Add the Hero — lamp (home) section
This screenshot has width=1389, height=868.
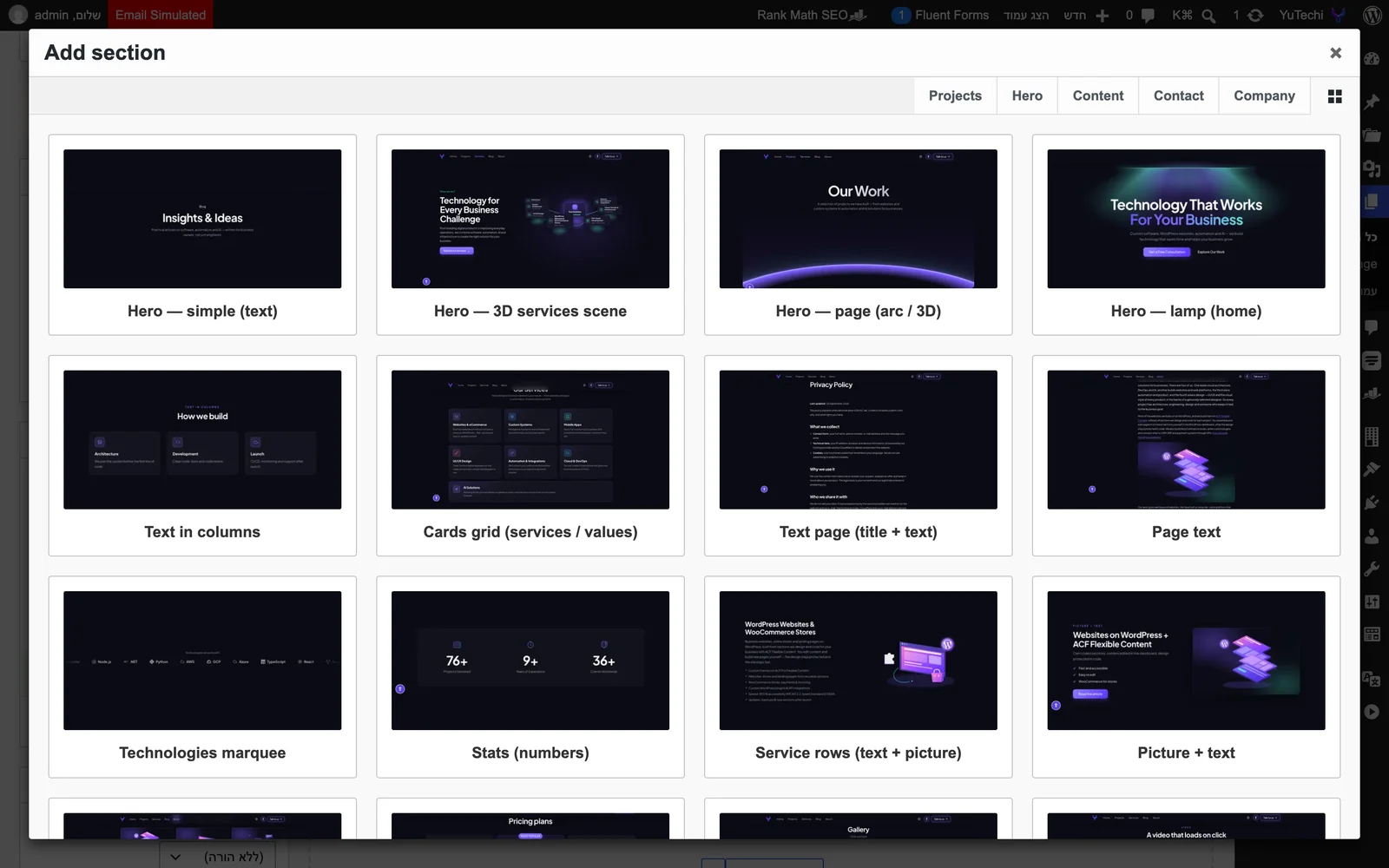click(x=1186, y=234)
